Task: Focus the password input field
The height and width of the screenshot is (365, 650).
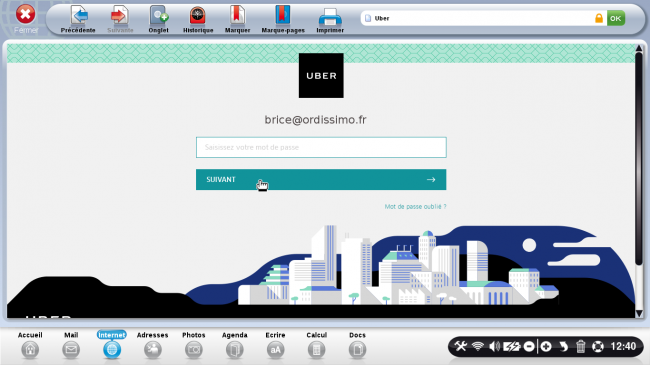Action: (x=321, y=147)
